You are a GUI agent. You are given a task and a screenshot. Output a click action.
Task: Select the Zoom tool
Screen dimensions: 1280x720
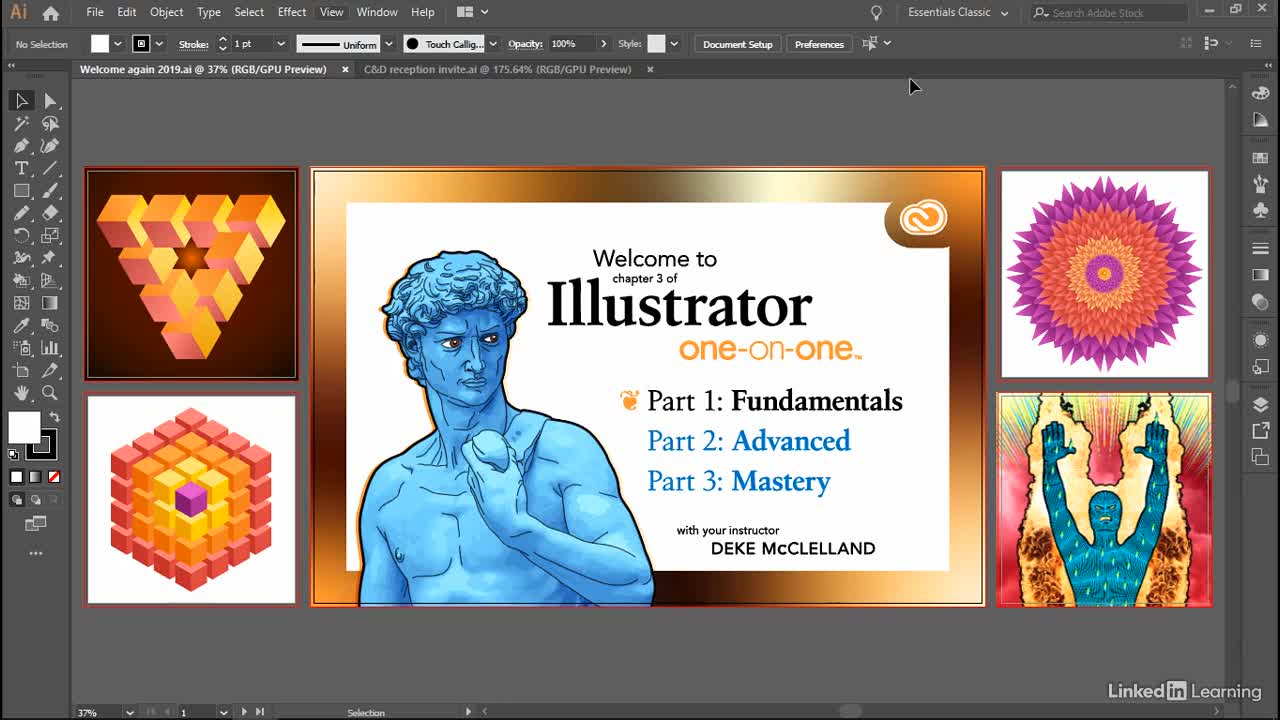pos(50,393)
